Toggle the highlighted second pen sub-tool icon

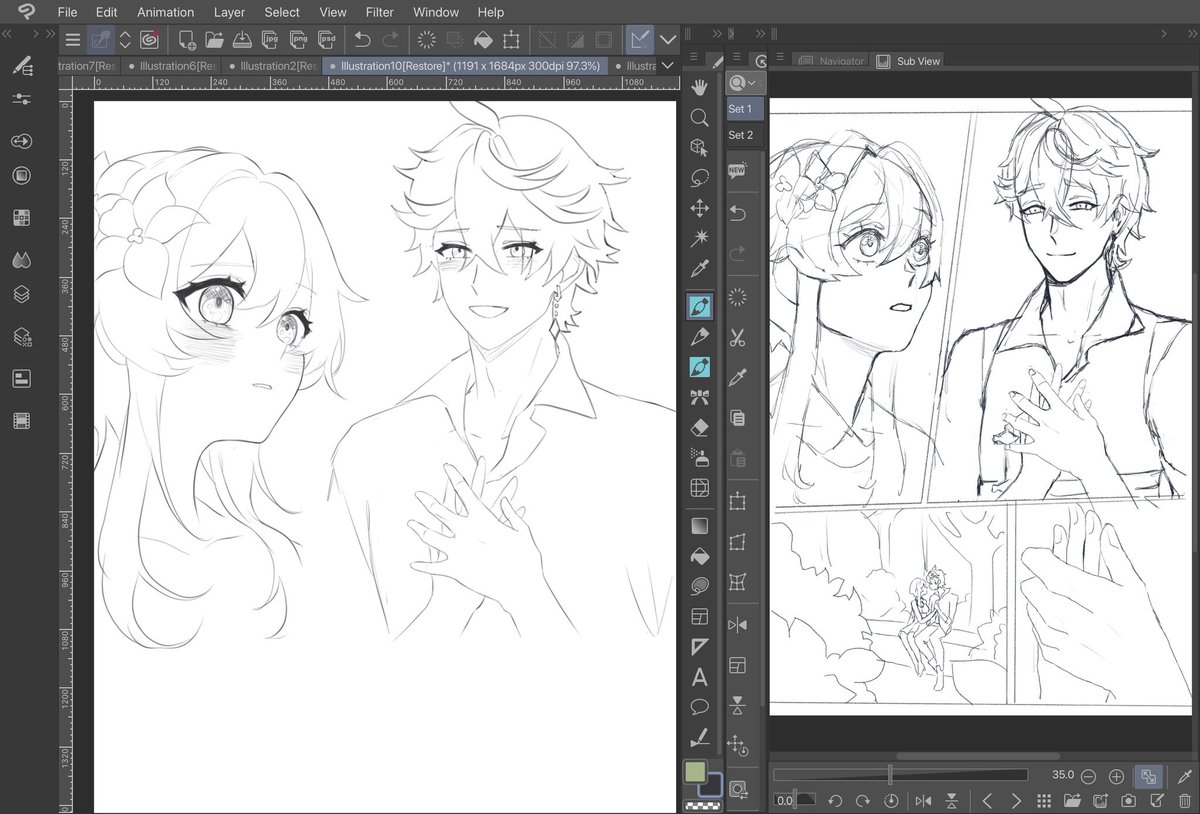(x=700, y=367)
